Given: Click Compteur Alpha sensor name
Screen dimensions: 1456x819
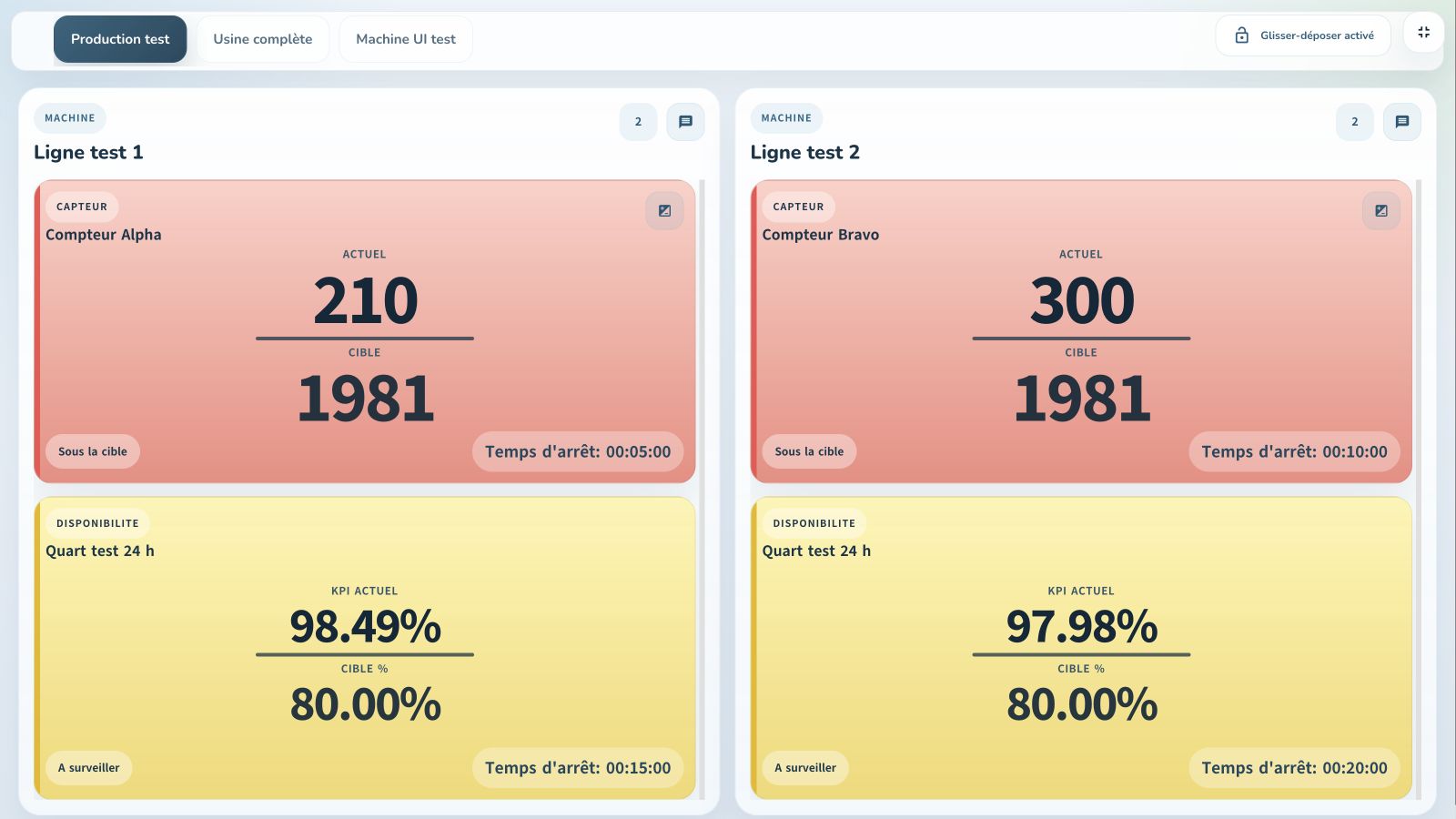Looking at the screenshot, I should 104,235.
